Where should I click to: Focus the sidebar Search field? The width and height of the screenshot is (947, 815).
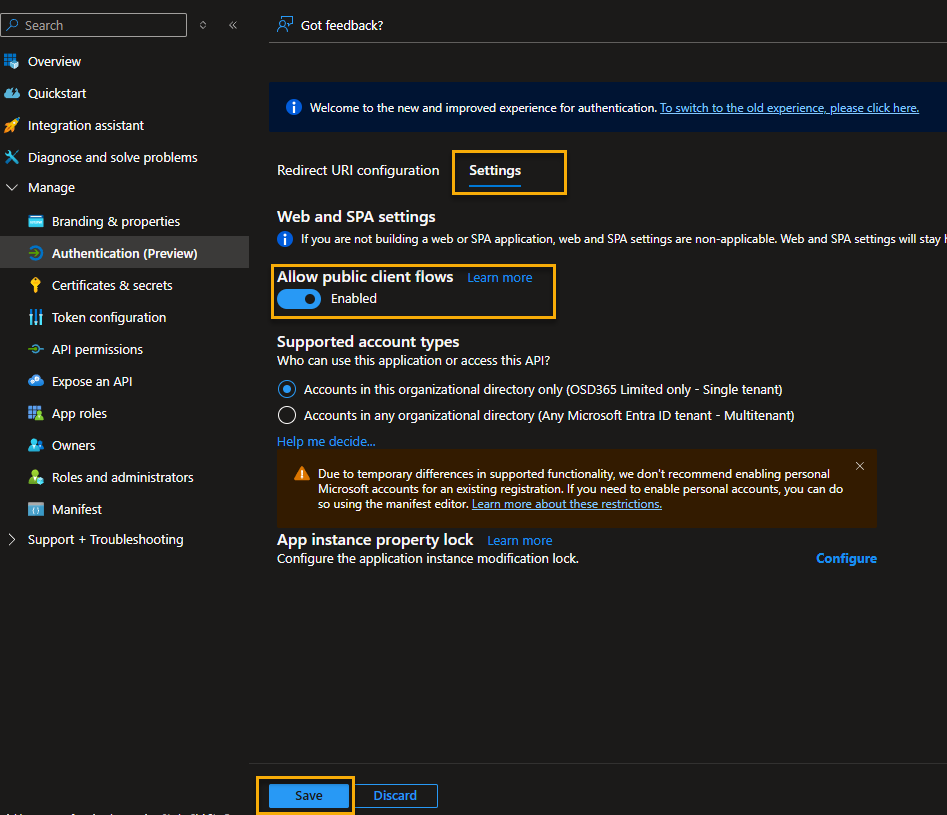click(94, 25)
